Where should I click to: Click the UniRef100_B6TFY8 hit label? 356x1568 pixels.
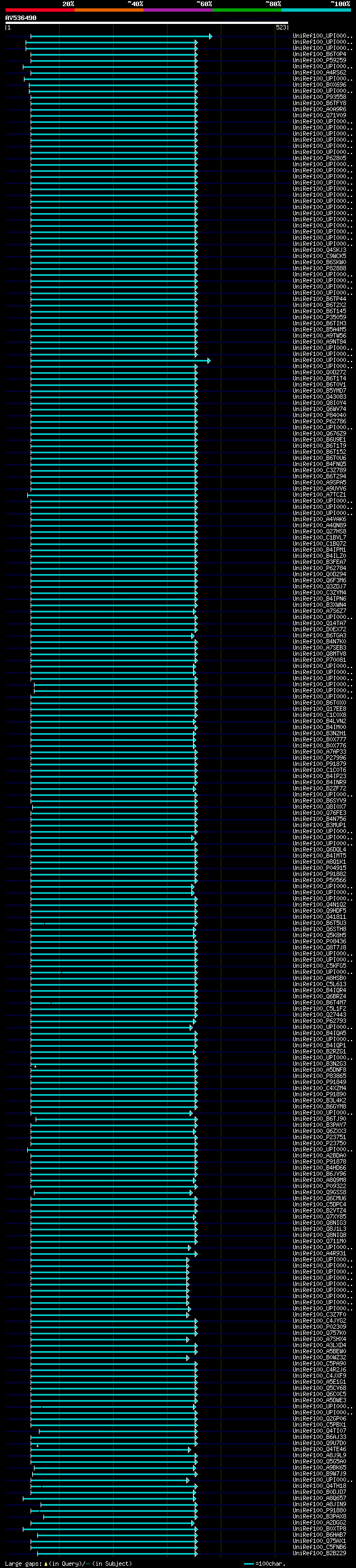(x=319, y=103)
